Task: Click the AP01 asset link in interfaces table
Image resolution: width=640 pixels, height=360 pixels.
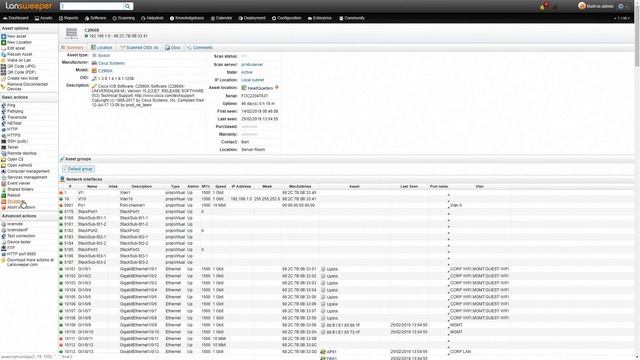Action: click(331, 352)
